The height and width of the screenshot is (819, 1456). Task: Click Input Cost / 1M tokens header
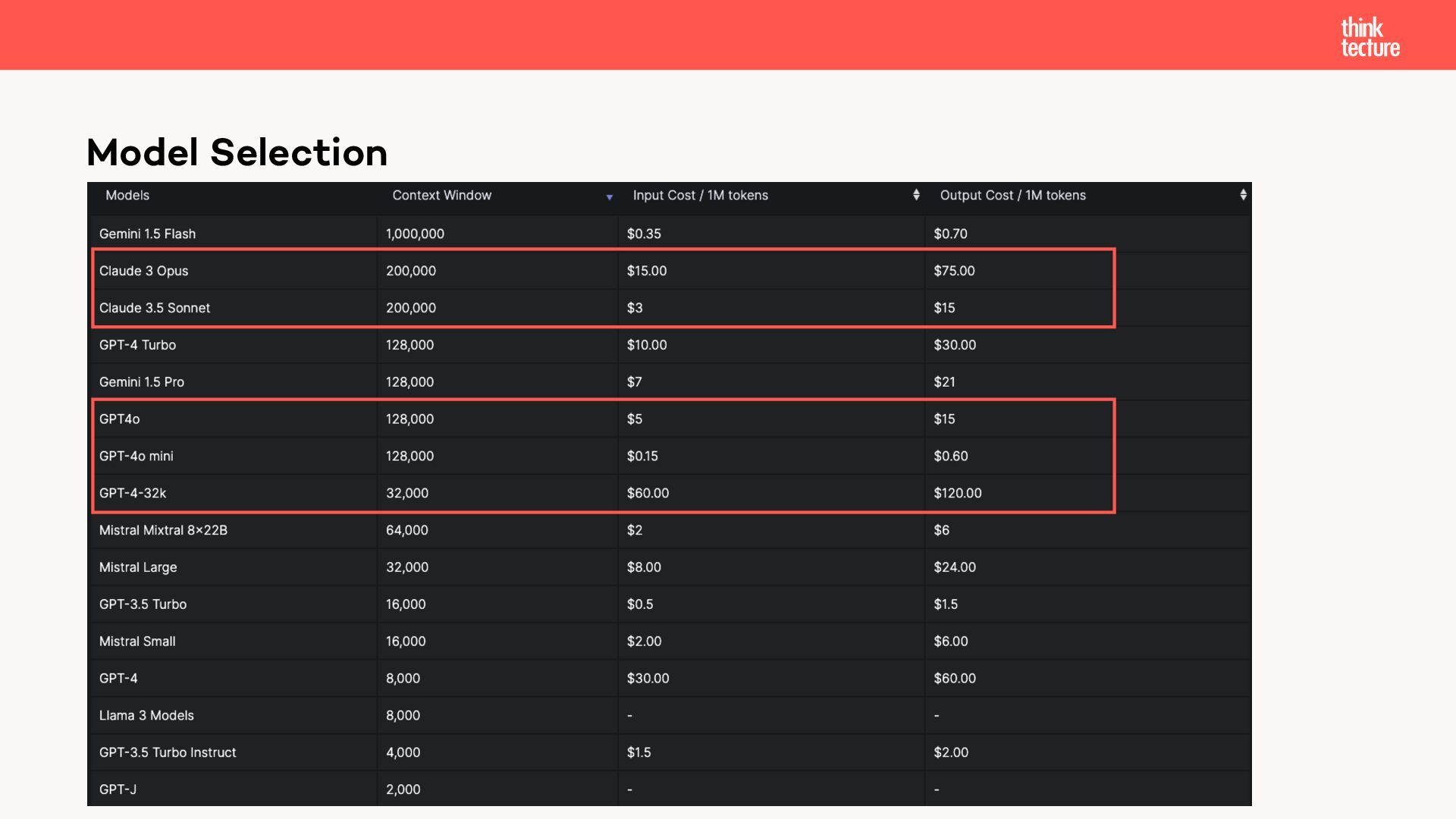pos(700,195)
